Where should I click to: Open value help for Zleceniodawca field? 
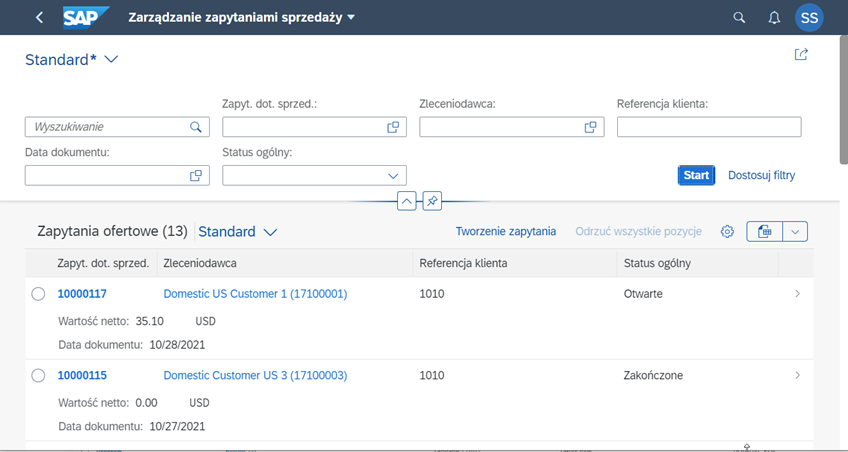pos(590,127)
